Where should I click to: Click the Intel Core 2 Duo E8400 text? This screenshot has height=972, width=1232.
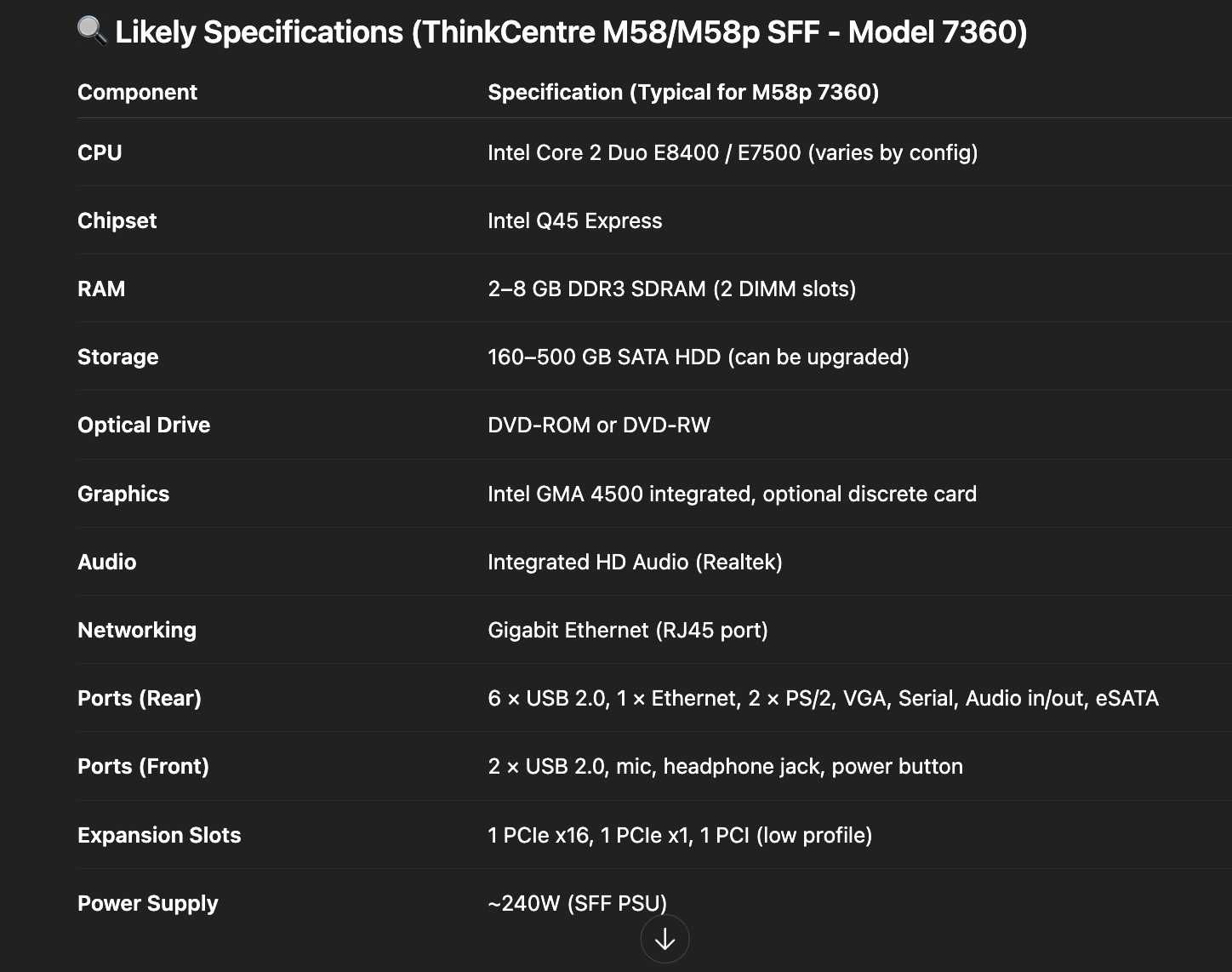point(603,152)
